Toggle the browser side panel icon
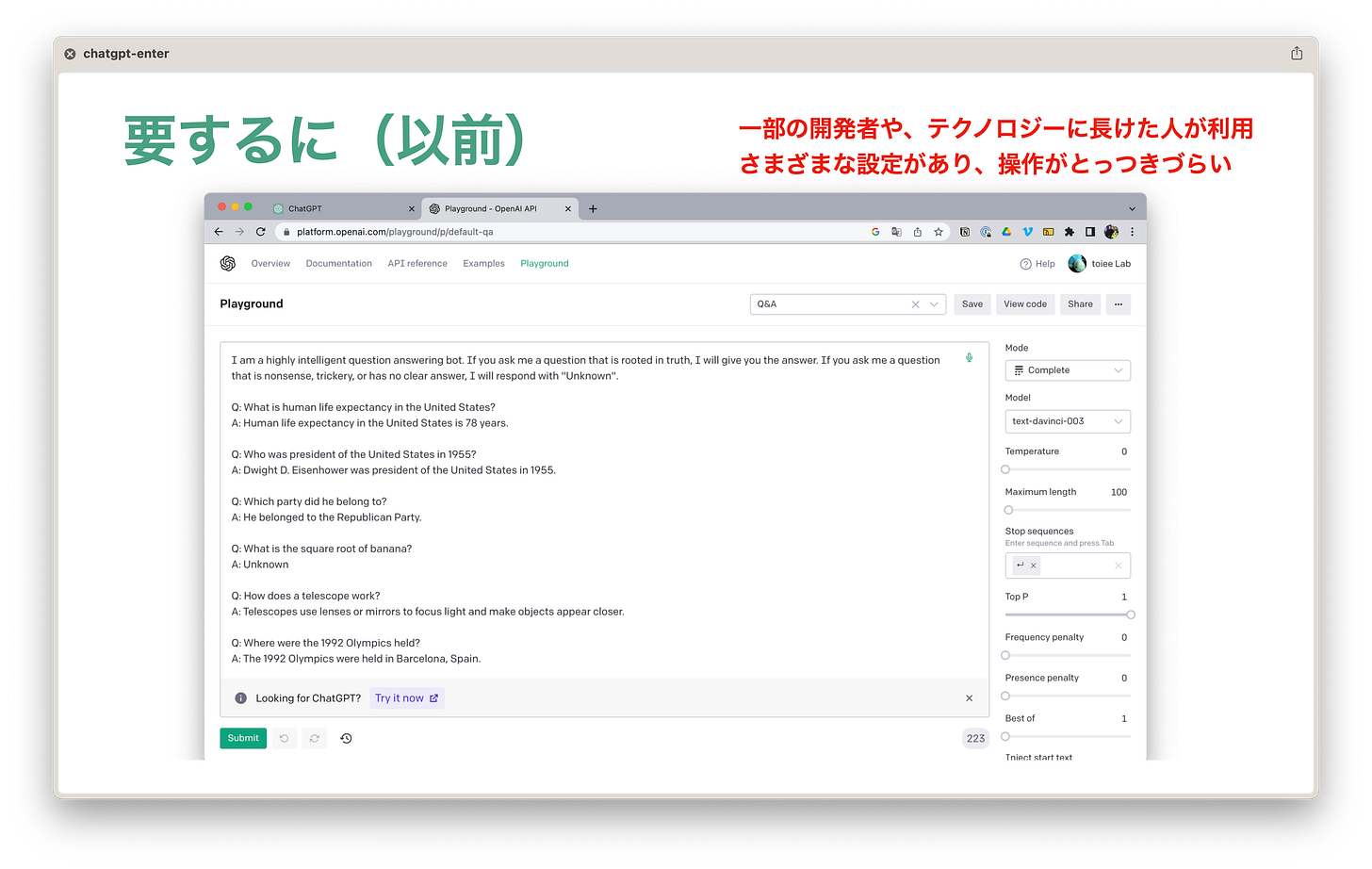 tap(1089, 232)
